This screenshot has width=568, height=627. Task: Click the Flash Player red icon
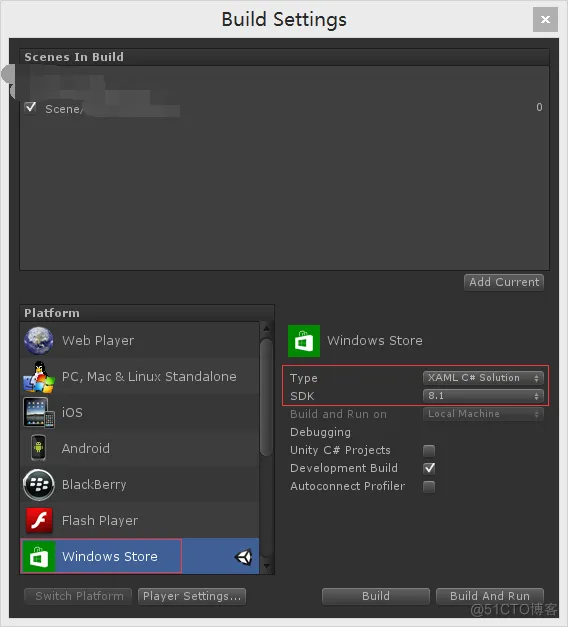click(x=39, y=521)
